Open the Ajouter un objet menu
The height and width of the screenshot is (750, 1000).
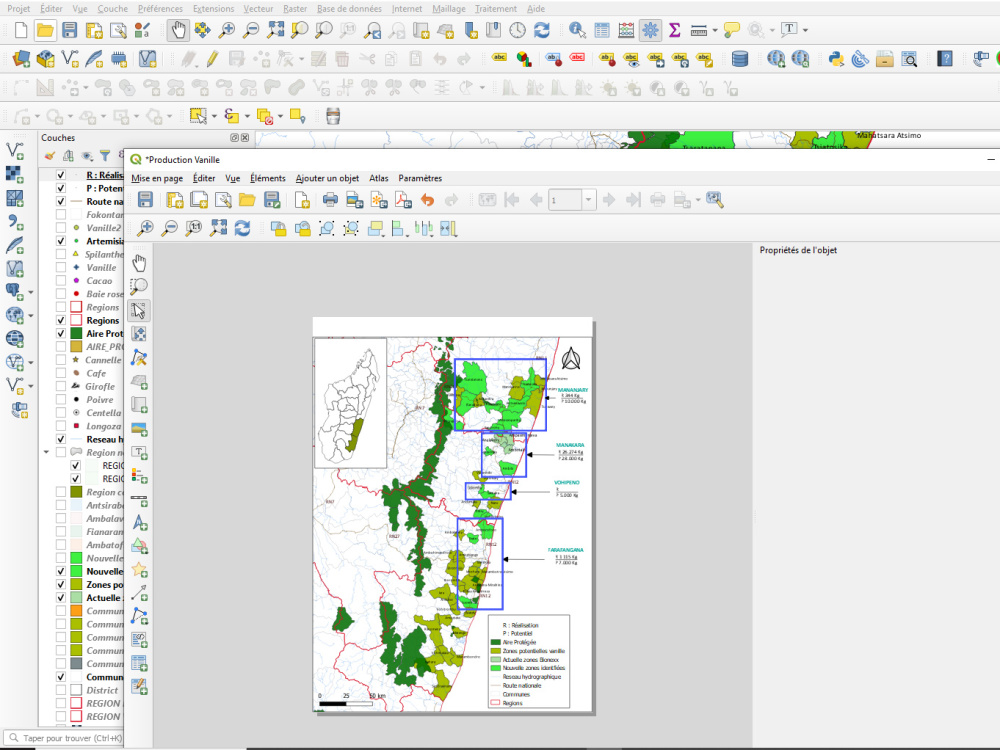(327, 179)
